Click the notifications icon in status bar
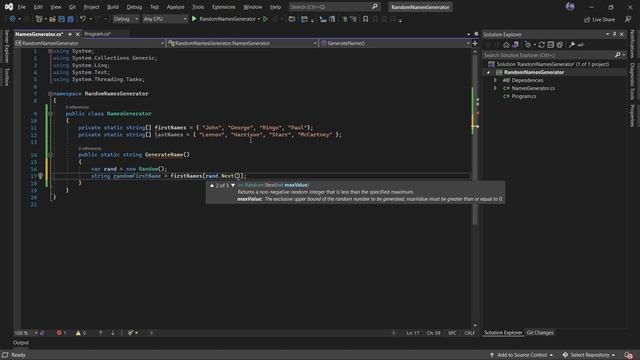The image size is (640, 360). pos(629,355)
